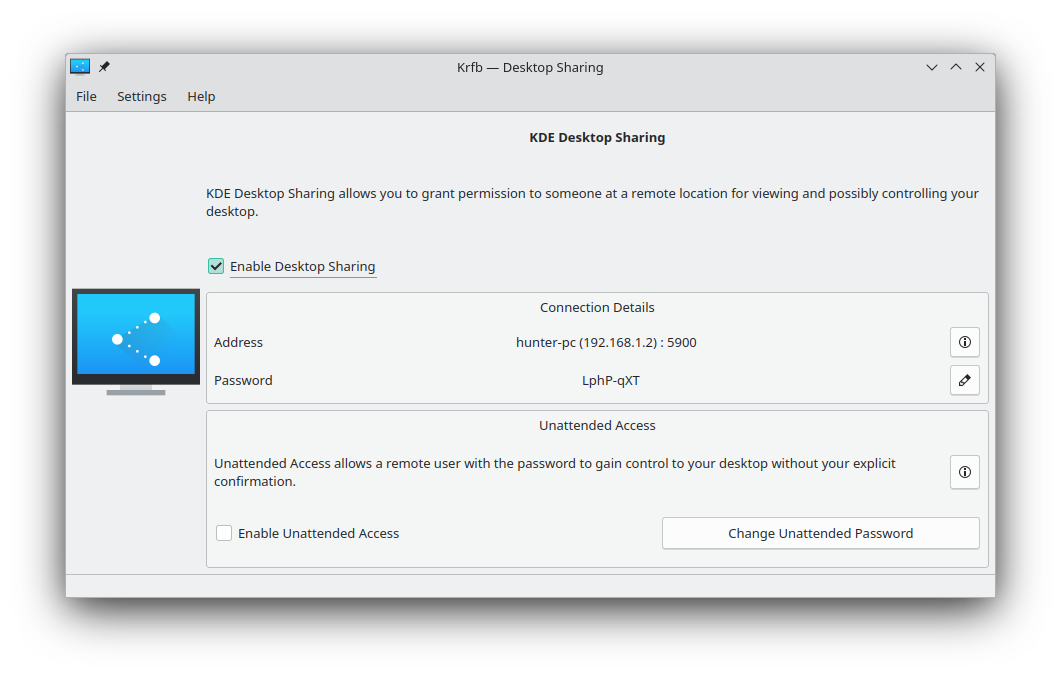Edit the password with the pencil button
This screenshot has height=676, width=1062.
964,380
